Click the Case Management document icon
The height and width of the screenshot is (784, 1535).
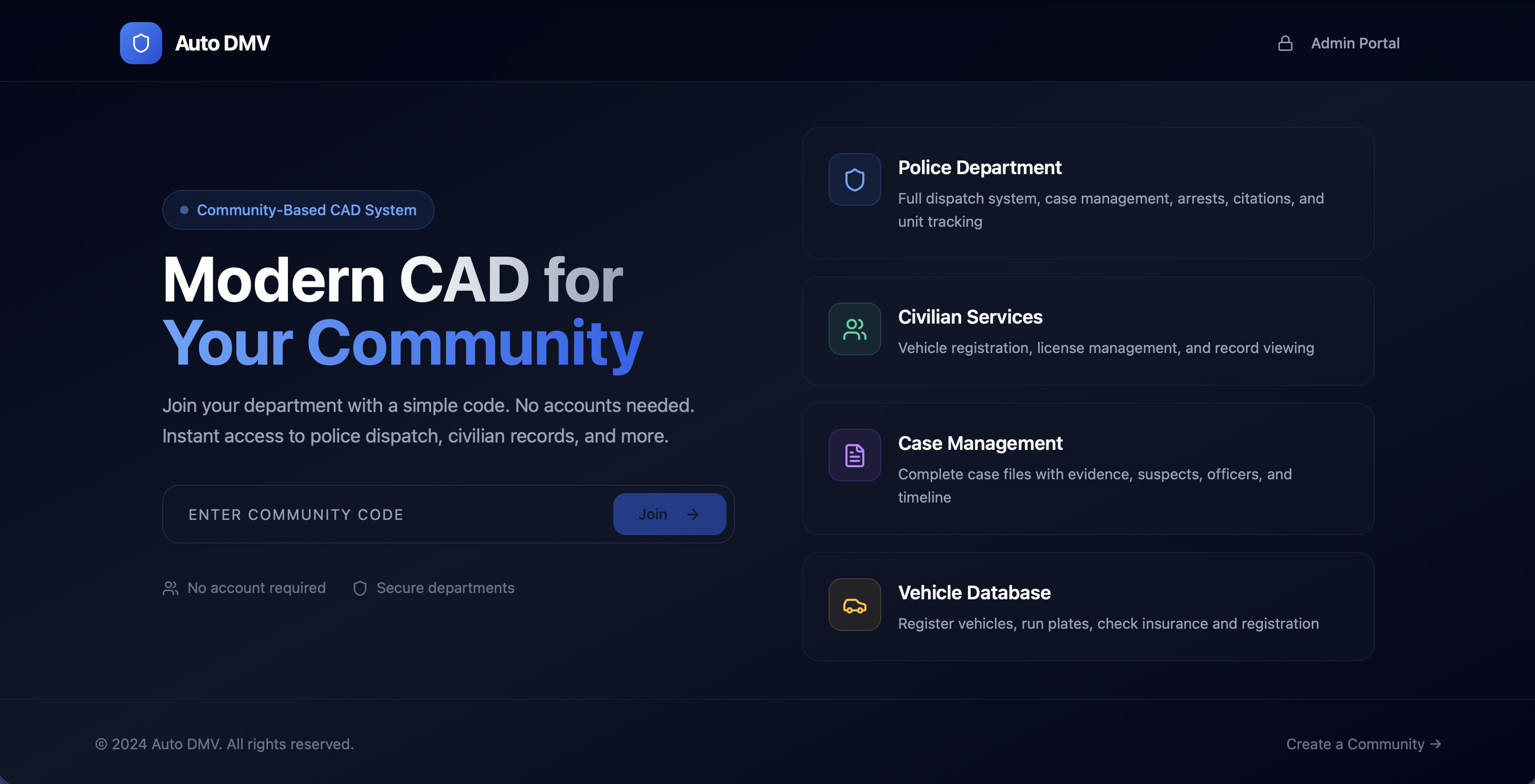[x=854, y=455]
